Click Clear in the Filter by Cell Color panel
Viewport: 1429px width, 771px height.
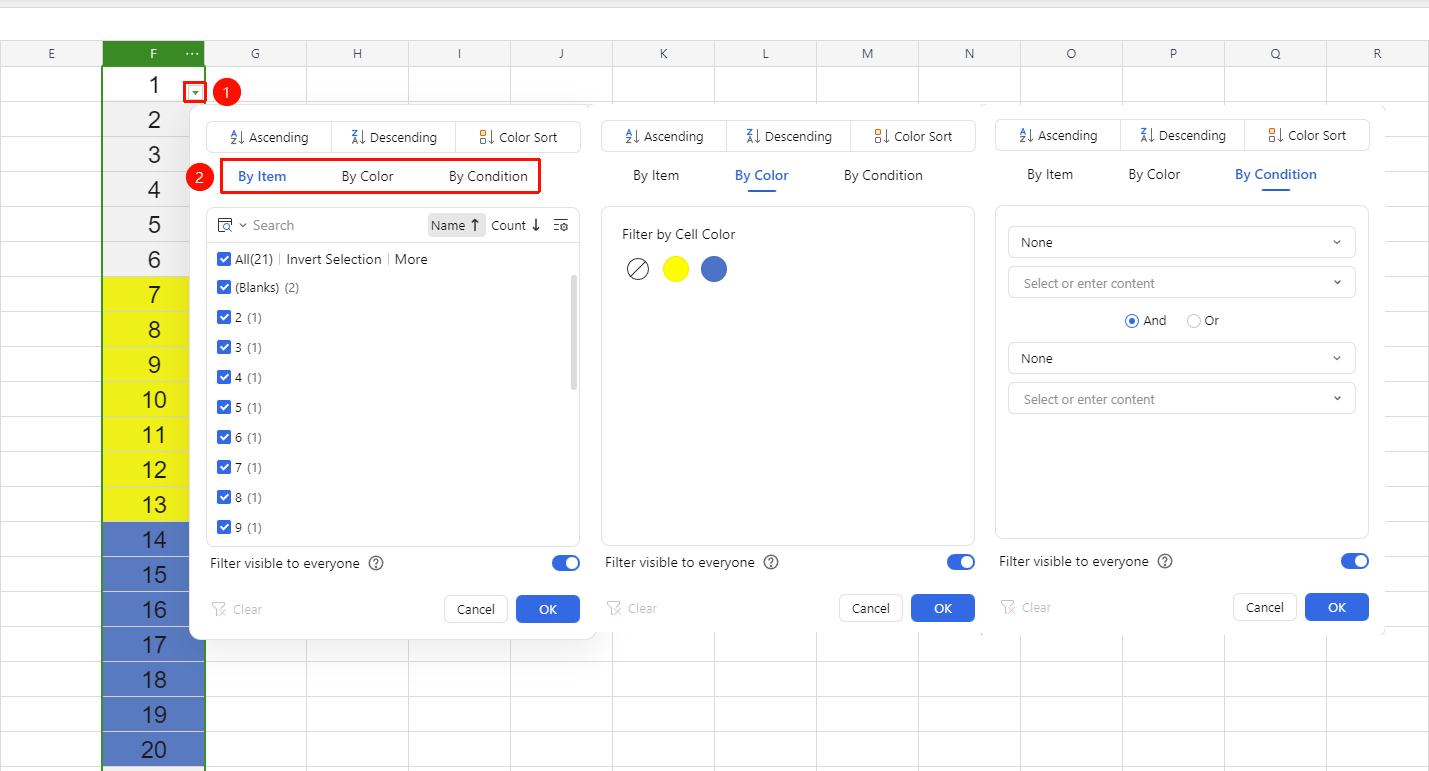632,608
